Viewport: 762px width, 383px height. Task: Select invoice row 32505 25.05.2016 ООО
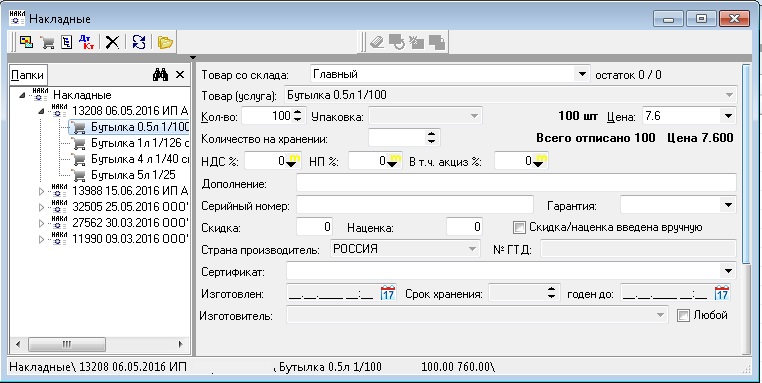pyautogui.click(x=130, y=207)
